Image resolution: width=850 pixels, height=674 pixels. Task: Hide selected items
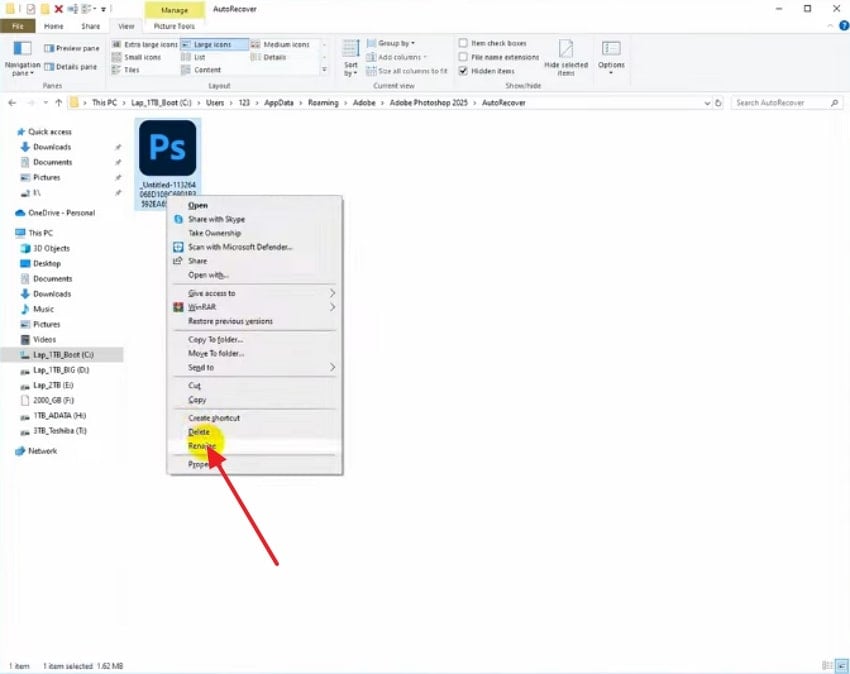pos(567,58)
